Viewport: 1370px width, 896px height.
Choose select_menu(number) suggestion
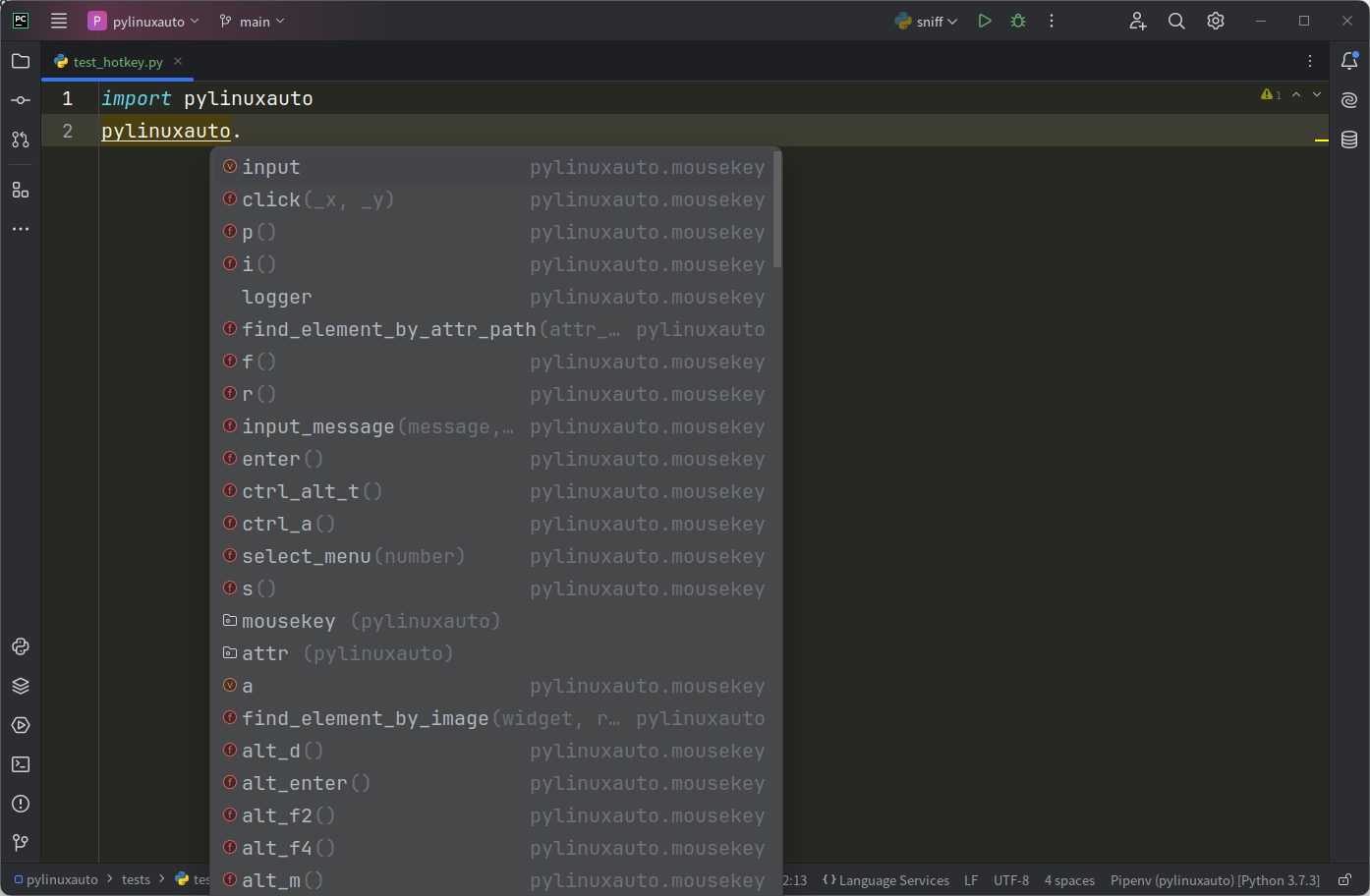(493, 556)
